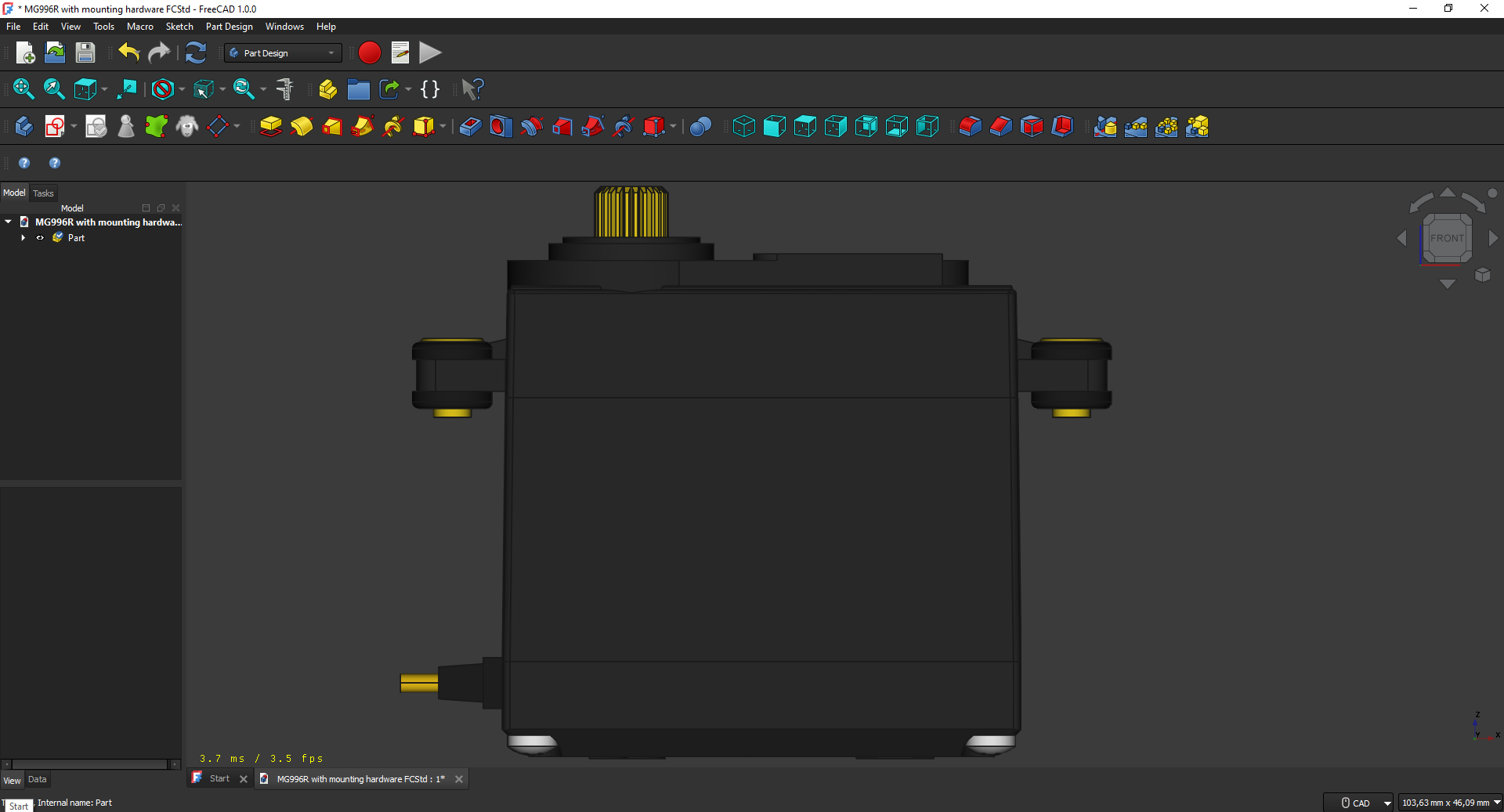Viewport: 1504px width, 812px height.
Task: Select the Pocket tool
Action: click(470, 126)
